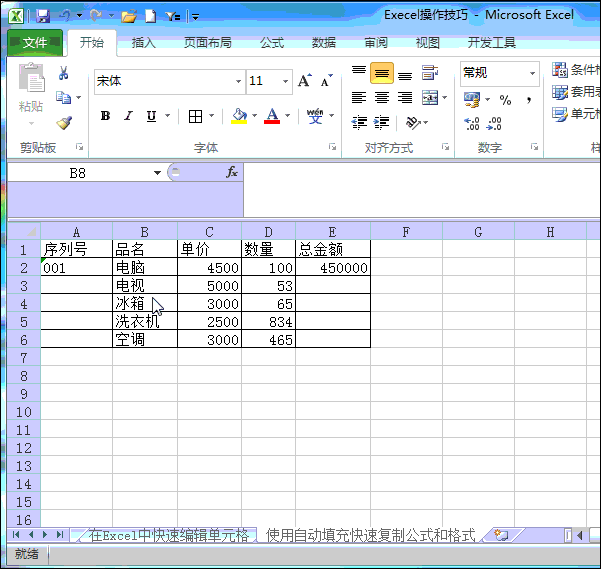
Task: Click the Save icon in quick access toolbar
Action: (x=43, y=16)
